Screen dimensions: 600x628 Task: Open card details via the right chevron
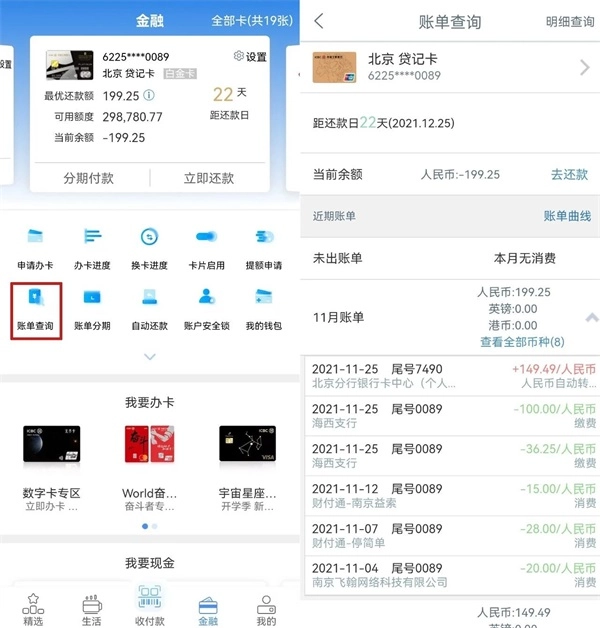click(585, 68)
